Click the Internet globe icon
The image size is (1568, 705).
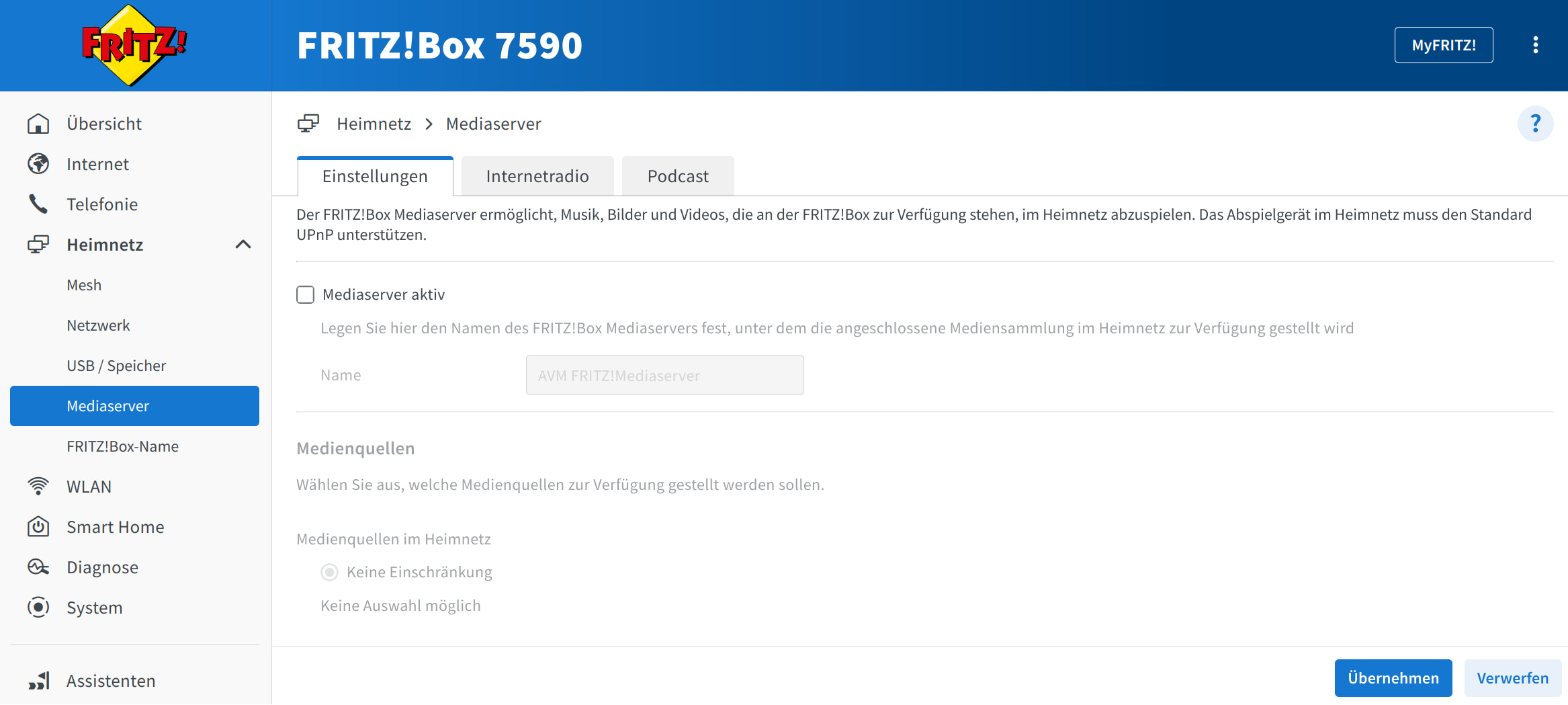(38, 164)
